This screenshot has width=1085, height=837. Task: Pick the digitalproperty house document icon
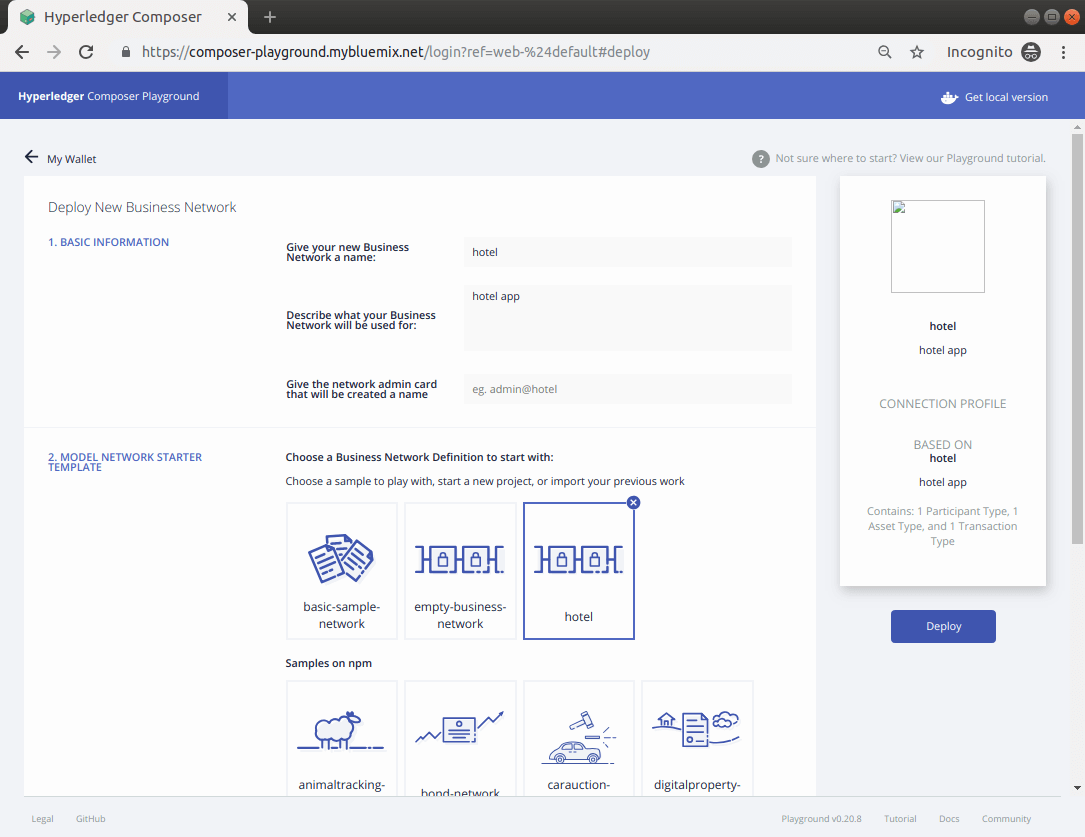(x=697, y=729)
